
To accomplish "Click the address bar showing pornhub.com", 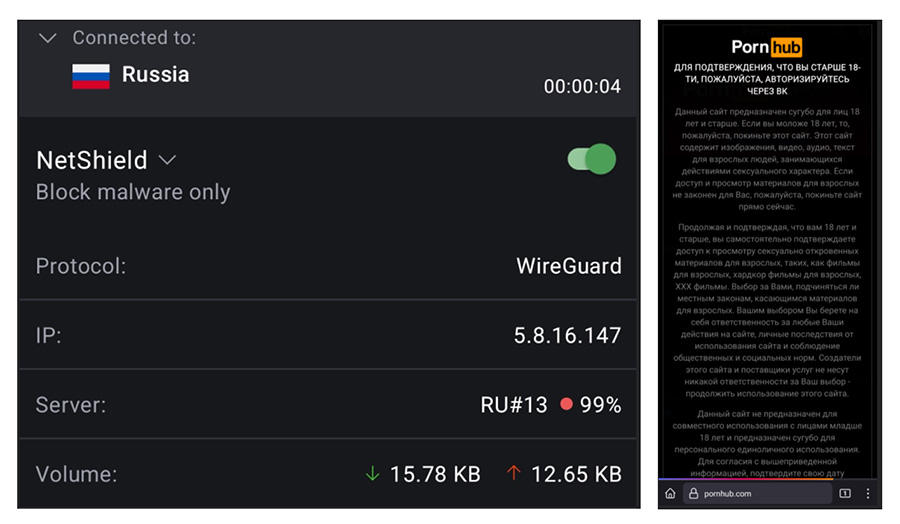I will point(758,494).
